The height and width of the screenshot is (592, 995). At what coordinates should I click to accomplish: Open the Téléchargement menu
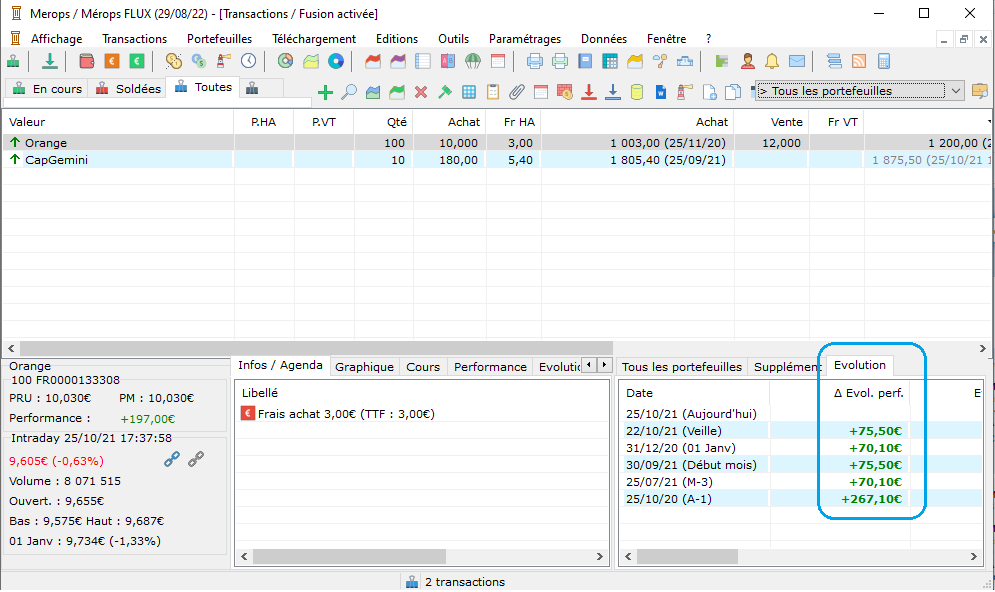[x=314, y=39]
